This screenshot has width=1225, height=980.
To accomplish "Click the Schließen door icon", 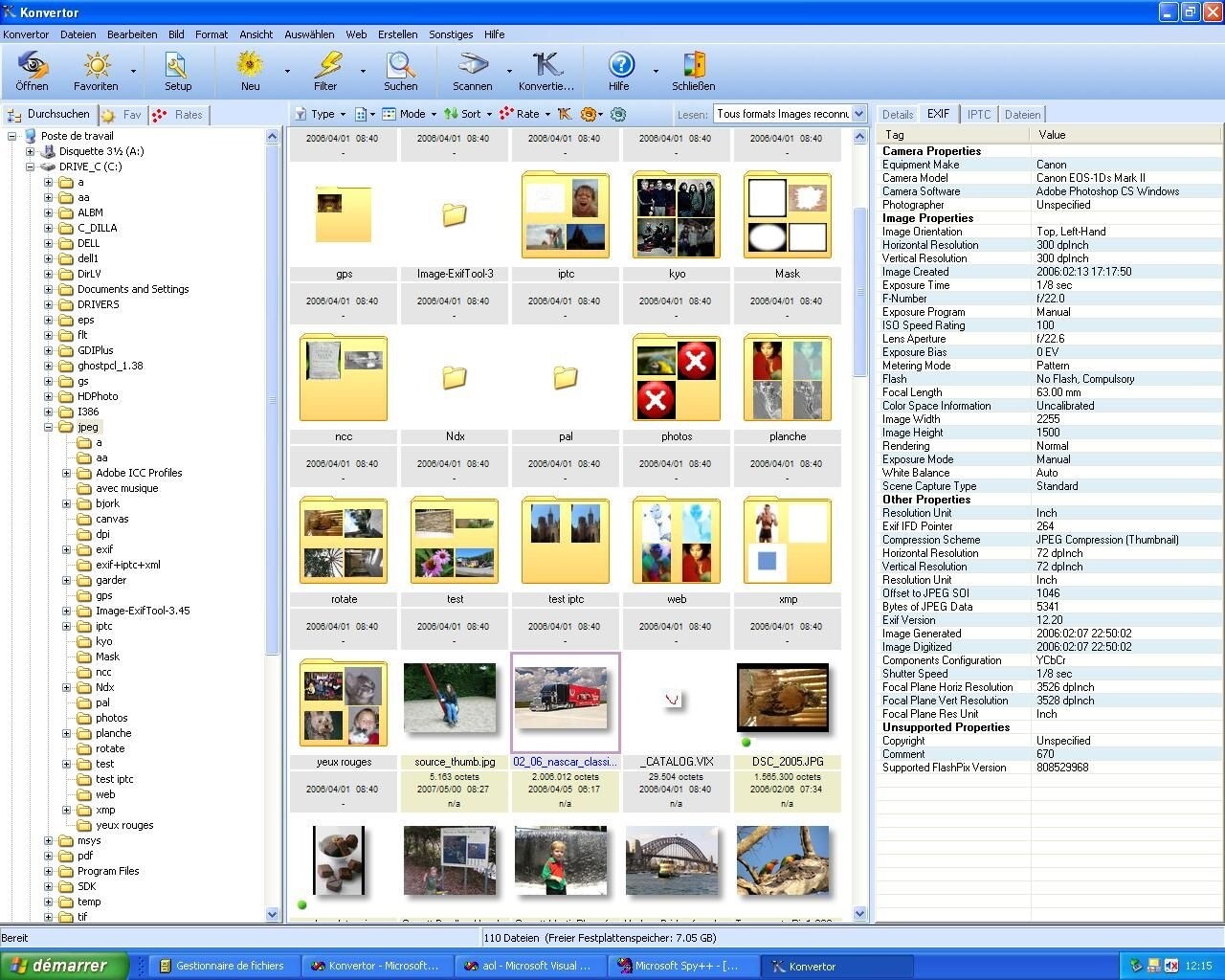I will (693, 72).
